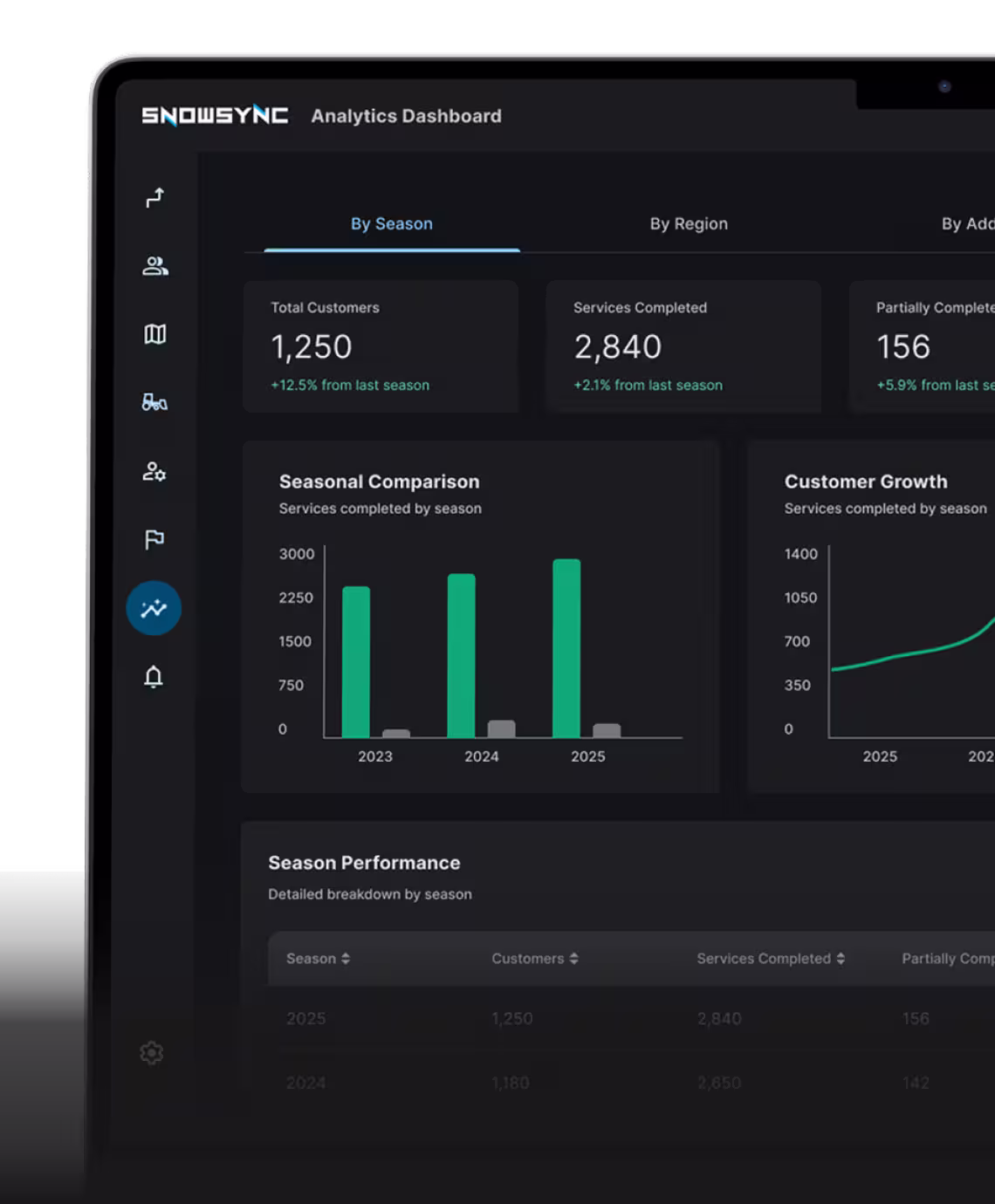Image resolution: width=995 pixels, height=1204 pixels.
Task: Select the Services Completed card showing 2,840
Action: point(683,346)
